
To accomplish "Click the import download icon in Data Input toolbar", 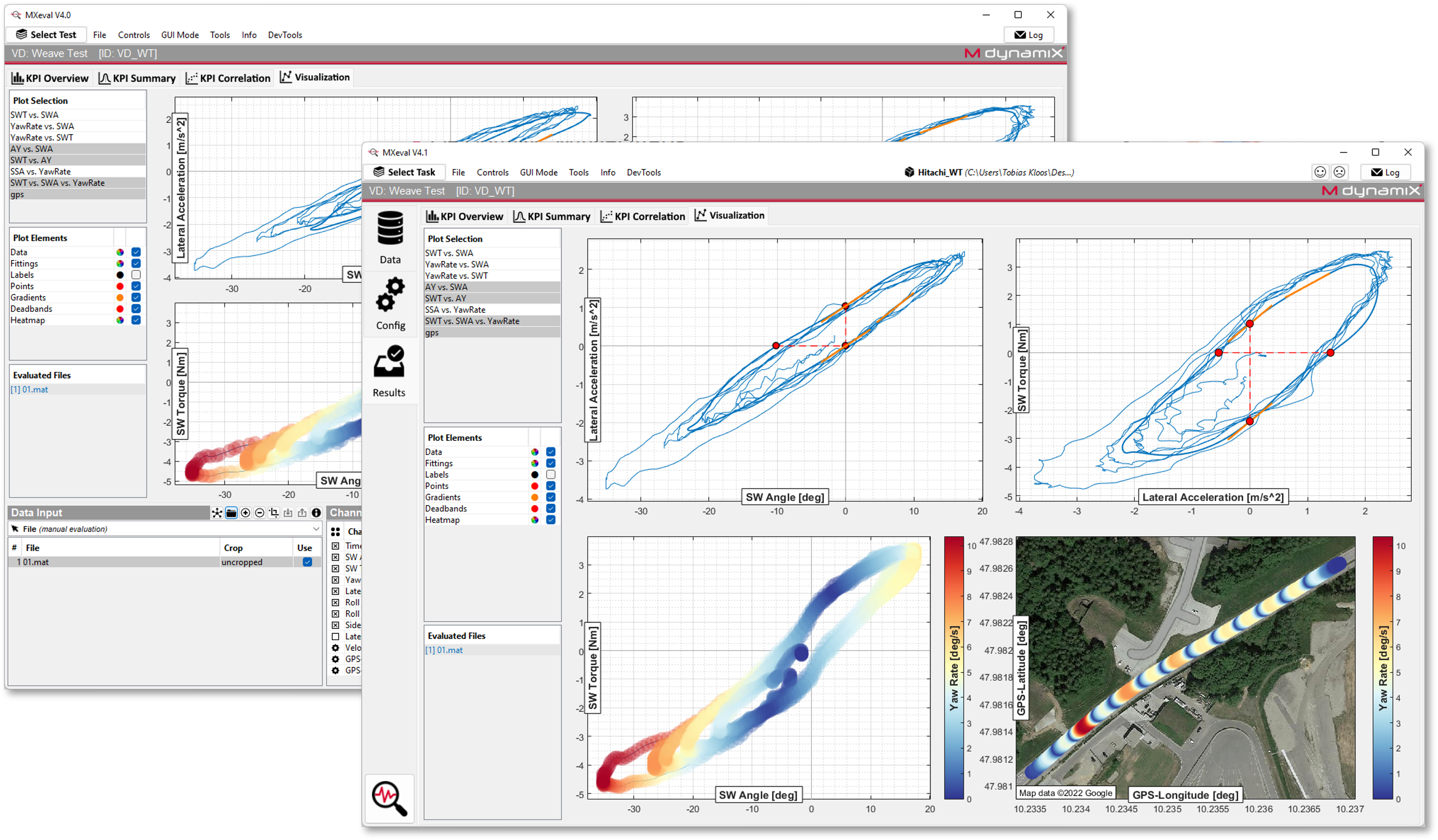I will pos(288,513).
